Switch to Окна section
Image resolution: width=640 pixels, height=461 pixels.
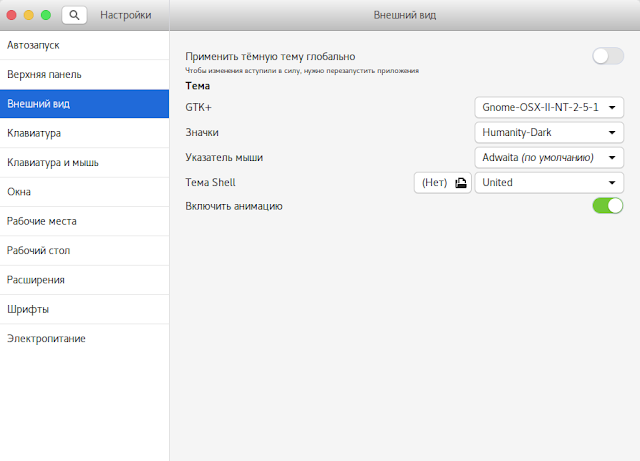[x=84, y=192]
